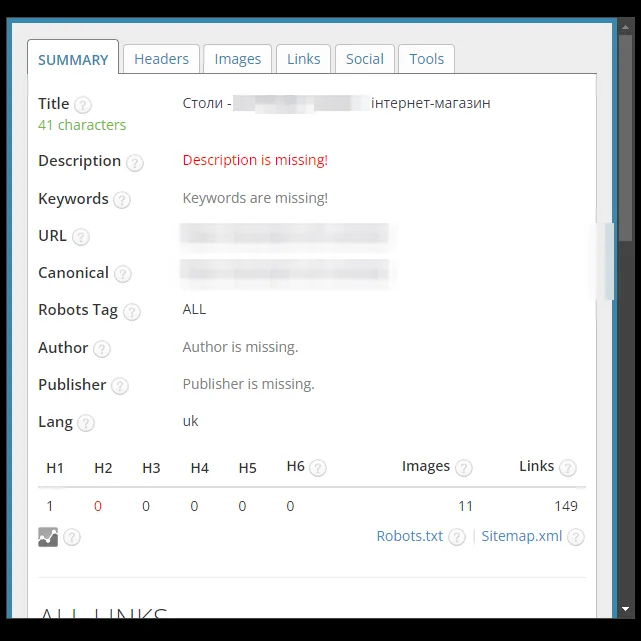Click the help icon after Sitemap.xml
Viewport: 641px width, 641px height.
pos(576,537)
